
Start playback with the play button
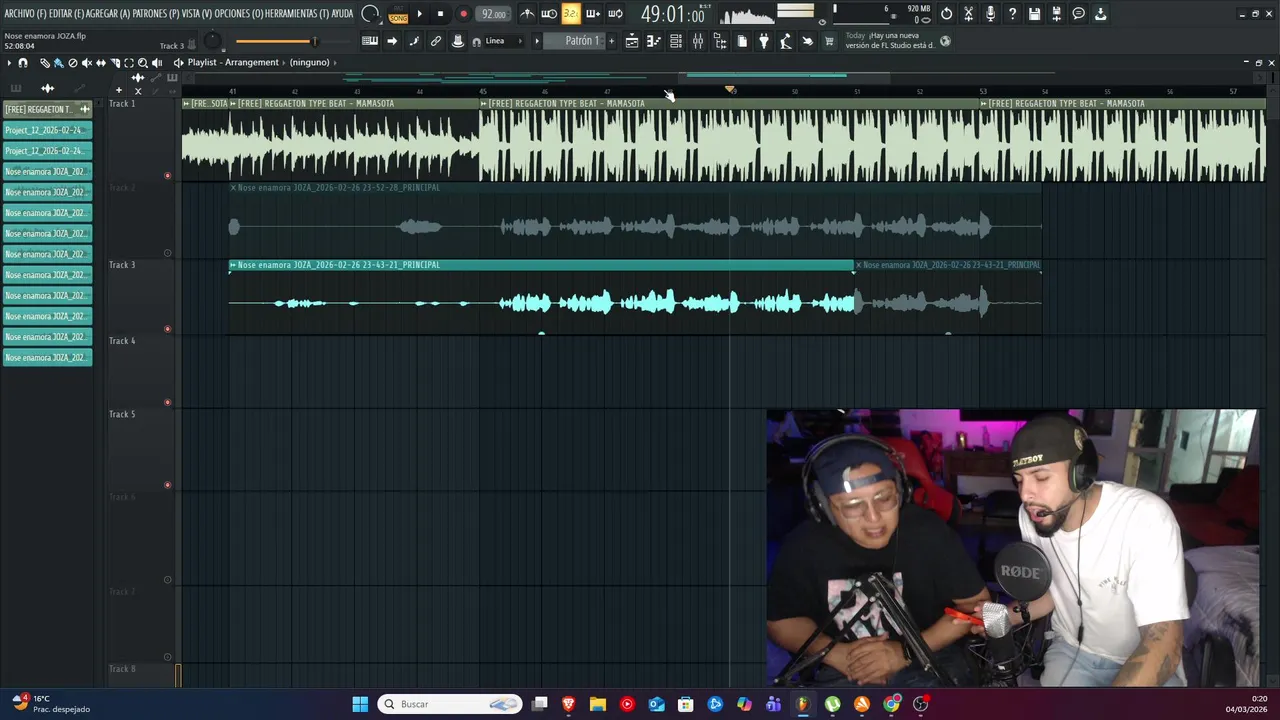[419, 14]
